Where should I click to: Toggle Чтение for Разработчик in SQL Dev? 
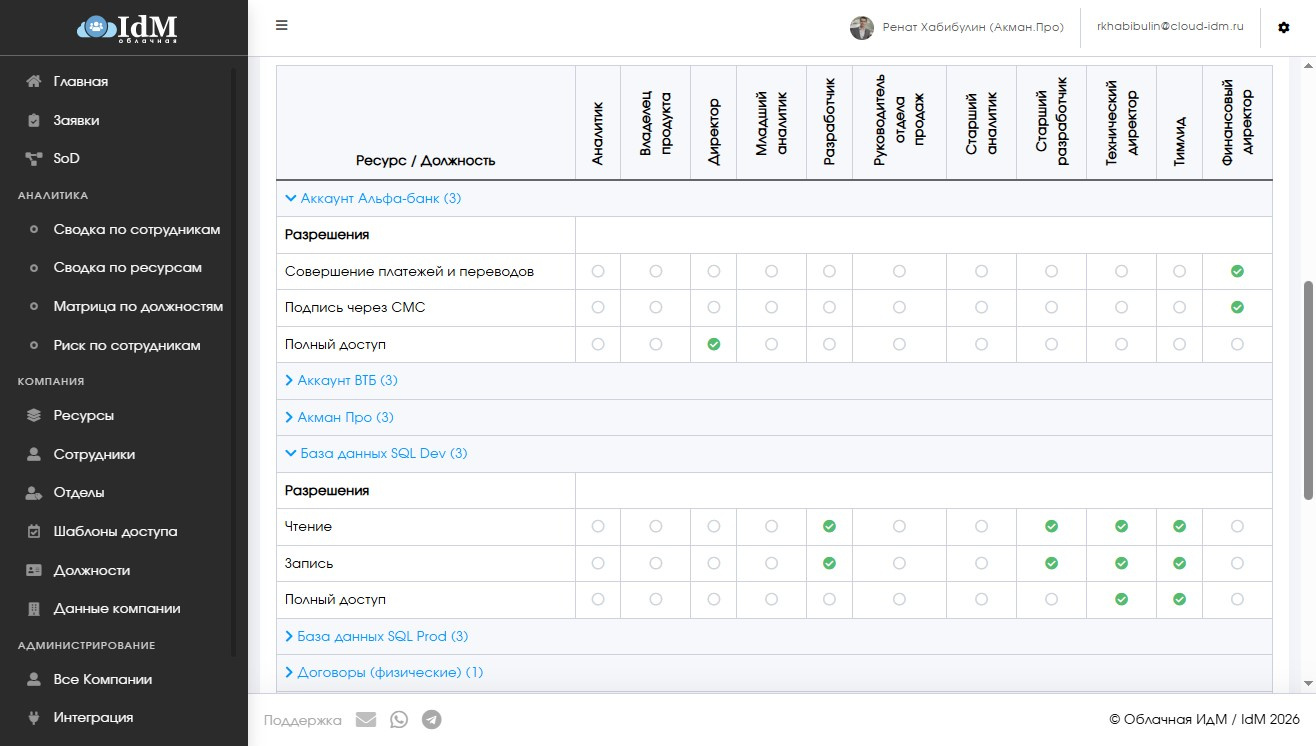point(829,526)
